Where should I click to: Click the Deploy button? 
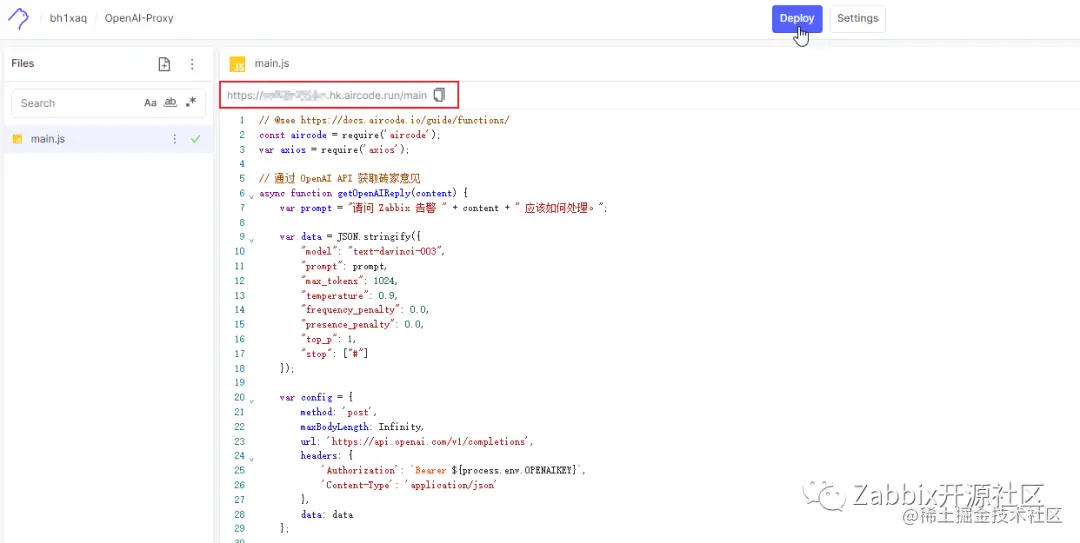[797, 19]
